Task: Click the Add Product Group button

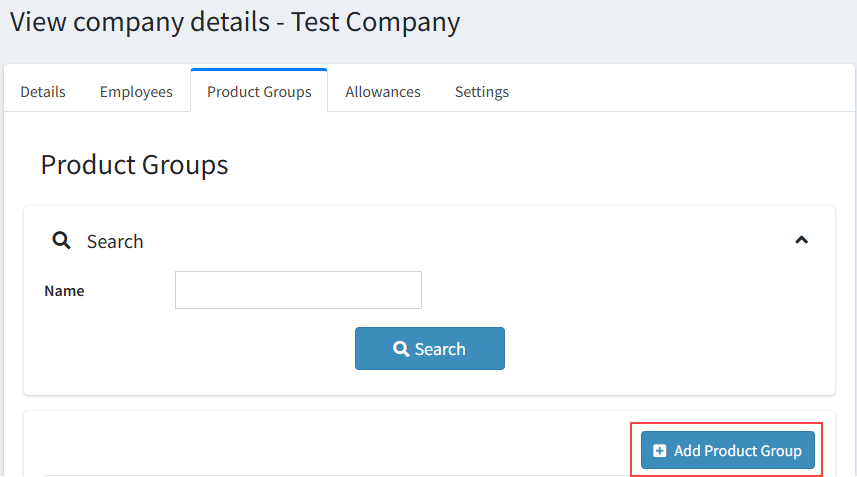Action: point(727,451)
